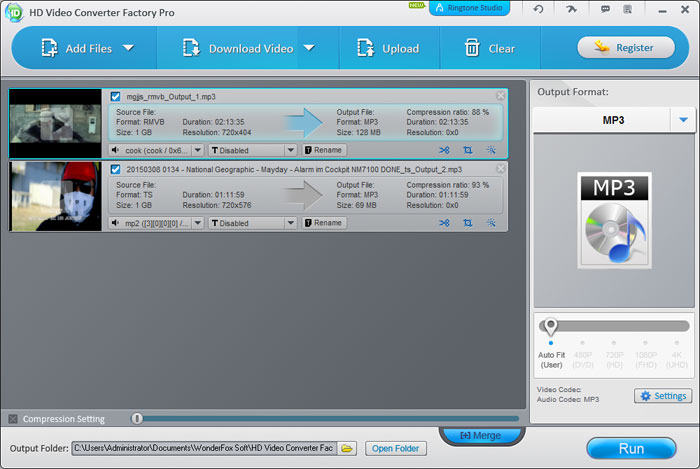700x469 pixels.
Task: Click the 480P (DVD) resolution label
Action: point(583,360)
